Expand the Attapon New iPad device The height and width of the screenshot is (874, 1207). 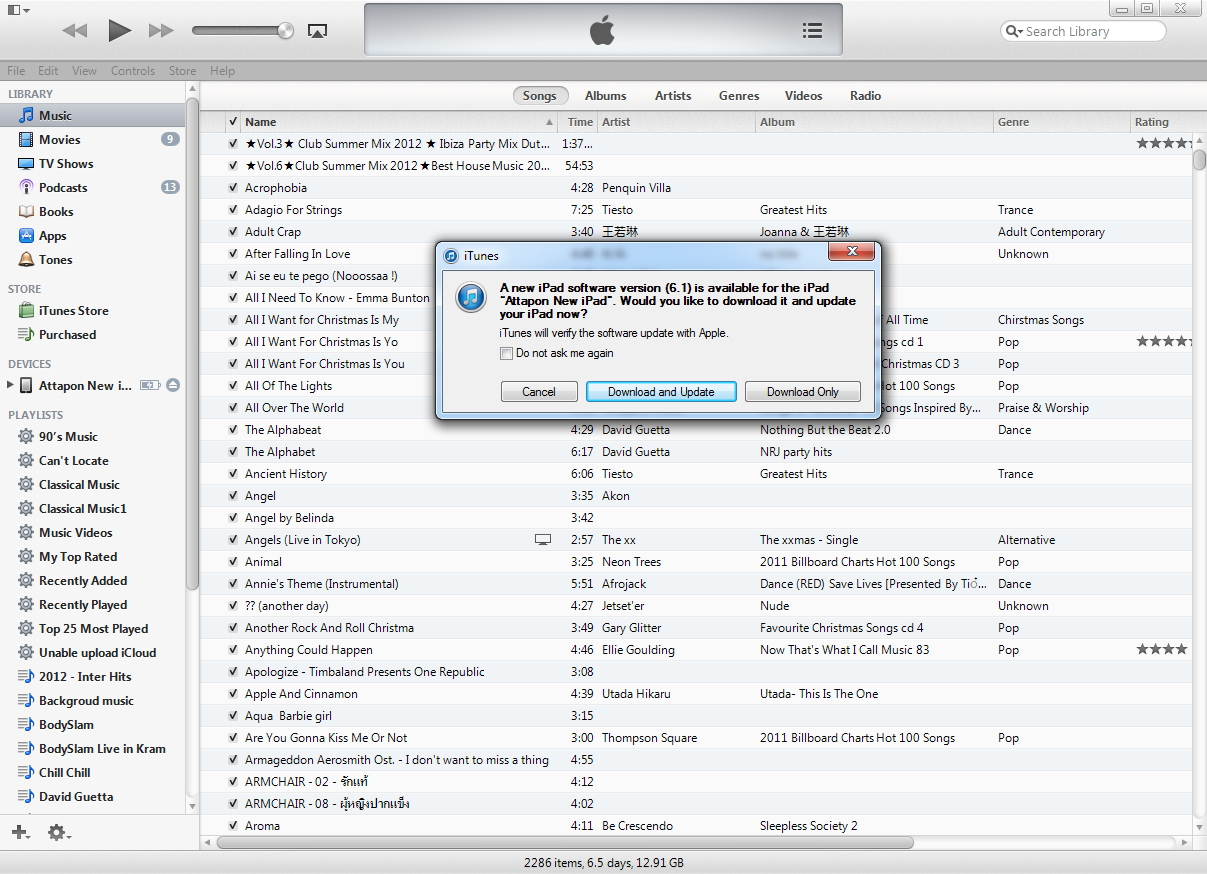pyautogui.click(x=10, y=385)
